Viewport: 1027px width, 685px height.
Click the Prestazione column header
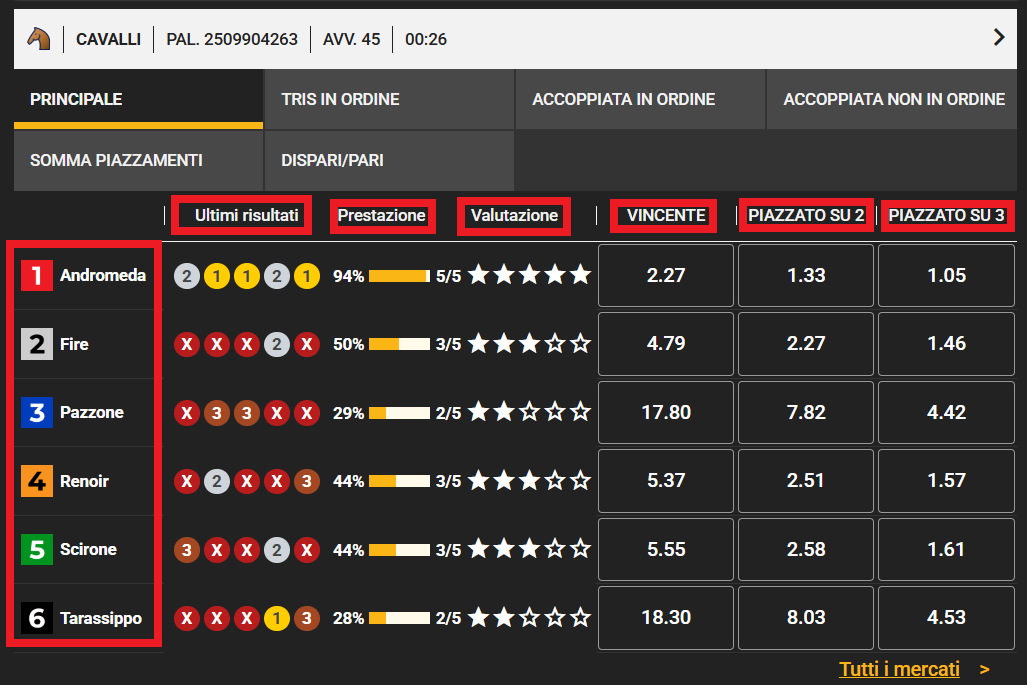click(382, 215)
